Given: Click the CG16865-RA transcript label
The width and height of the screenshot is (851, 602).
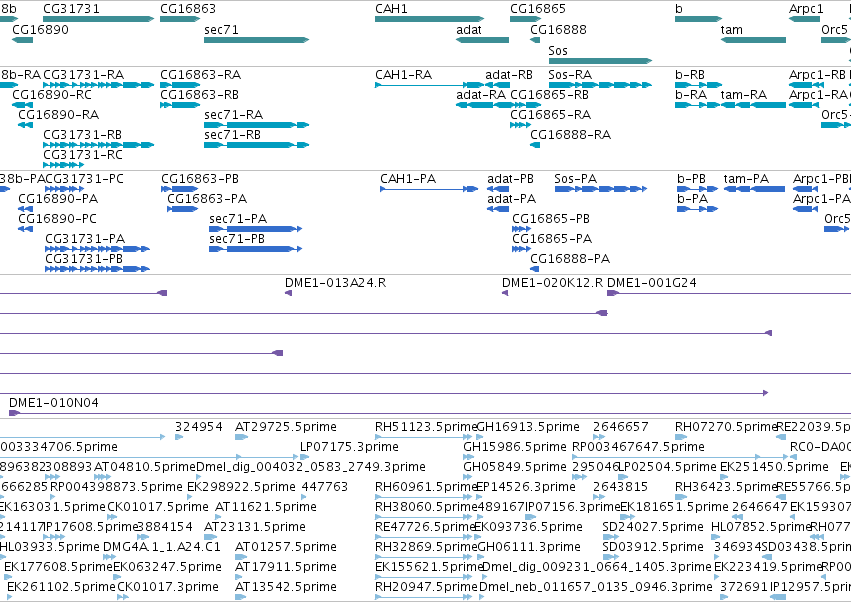Looking at the screenshot, I should (550, 115).
